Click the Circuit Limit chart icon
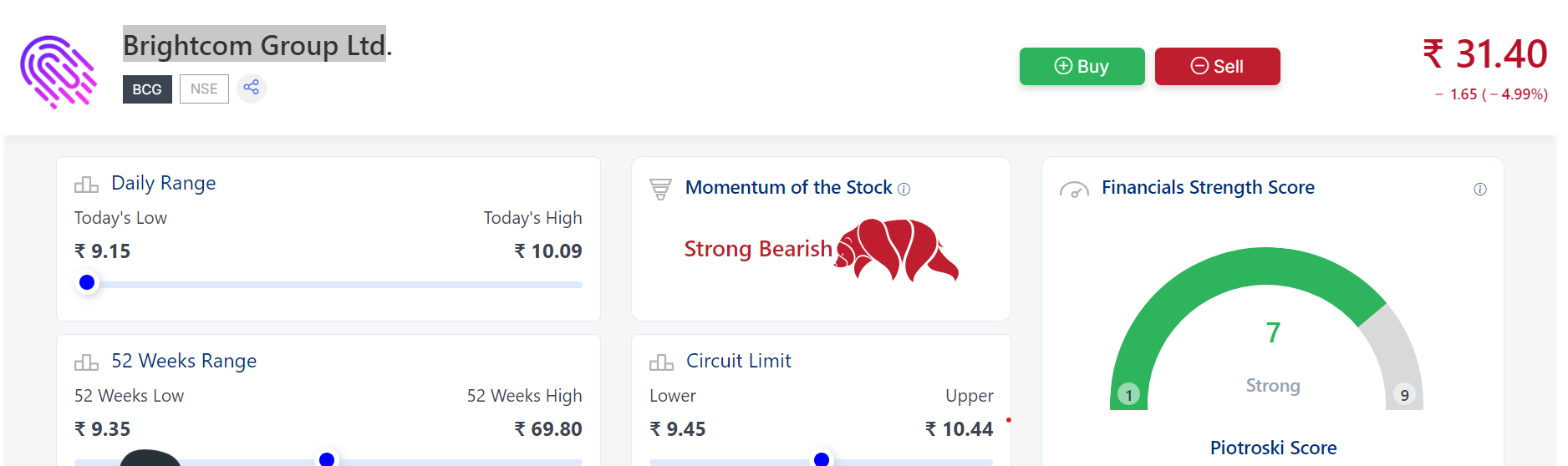The image size is (1568, 466). click(661, 362)
